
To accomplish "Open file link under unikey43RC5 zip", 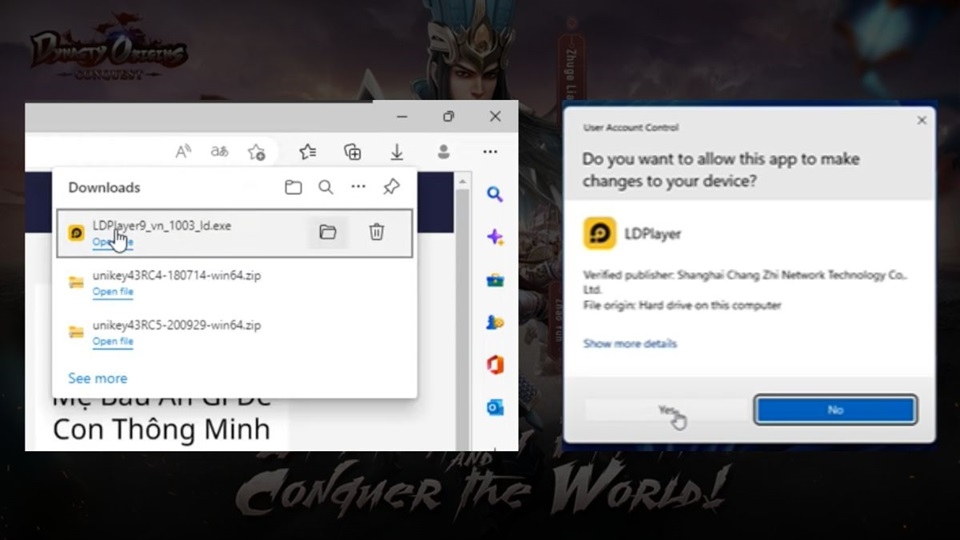I will pos(113,342).
